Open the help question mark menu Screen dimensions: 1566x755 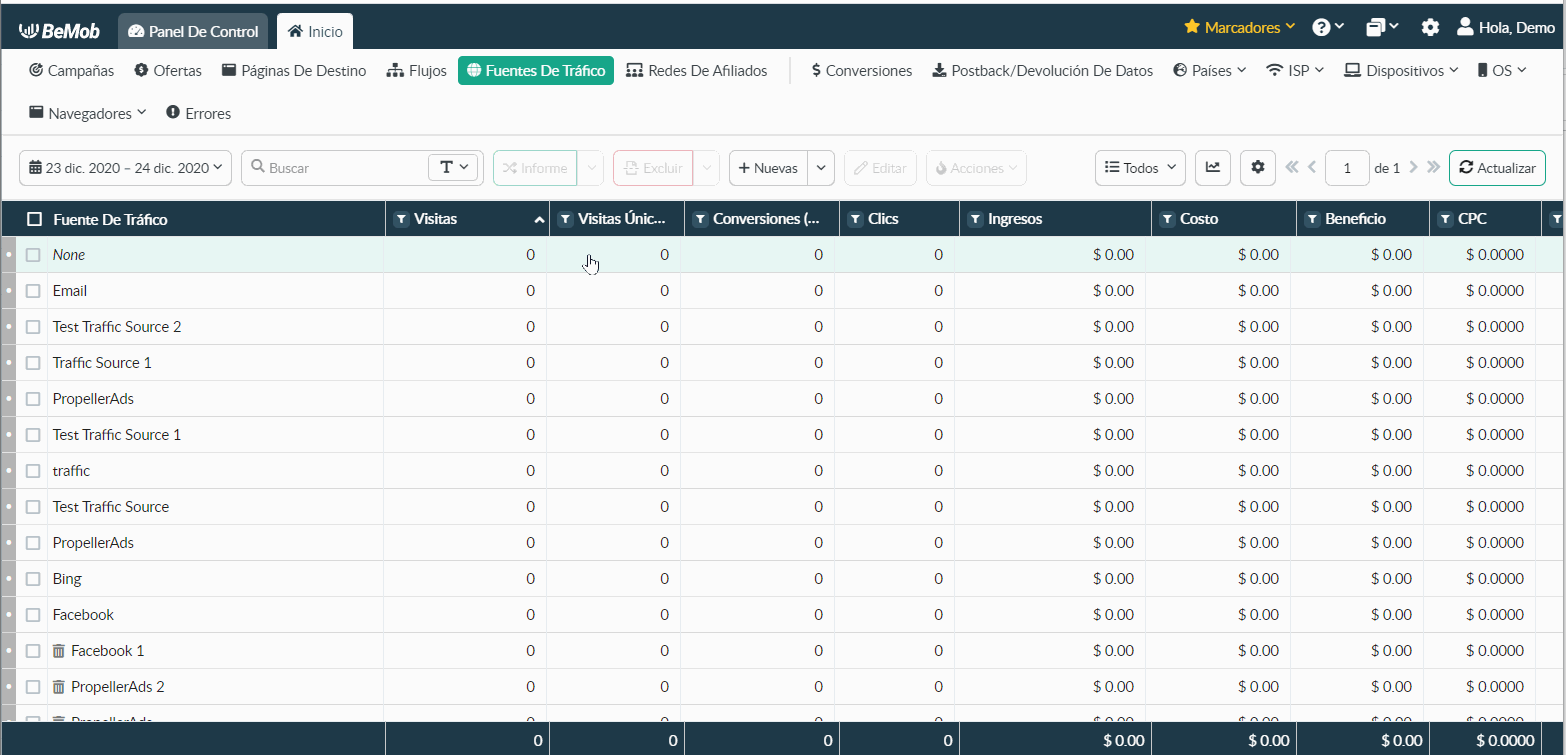tap(1329, 28)
